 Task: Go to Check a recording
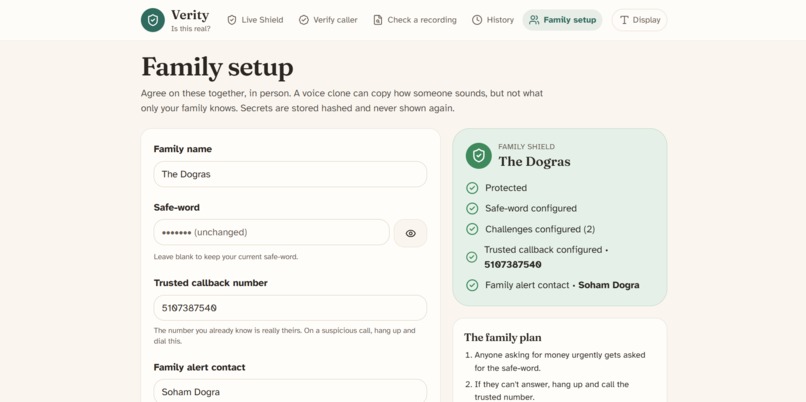[415, 20]
